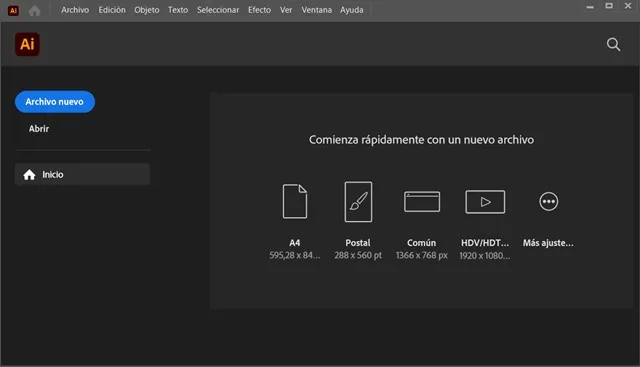
Task: Open the Ayuda menu
Action: [x=351, y=10]
